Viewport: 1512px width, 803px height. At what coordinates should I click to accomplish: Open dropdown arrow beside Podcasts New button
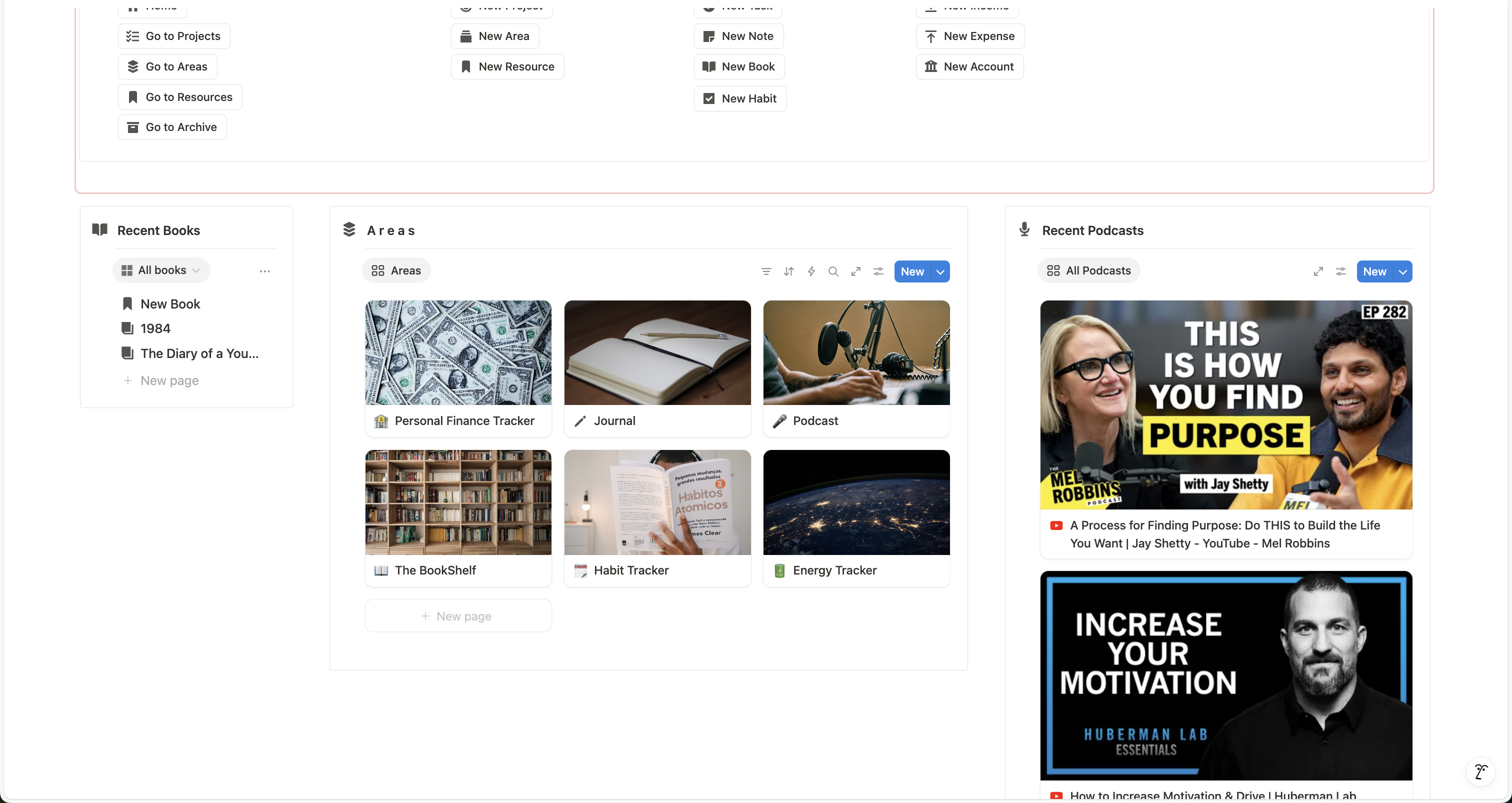pyautogui.click(x=1403, y=272)
